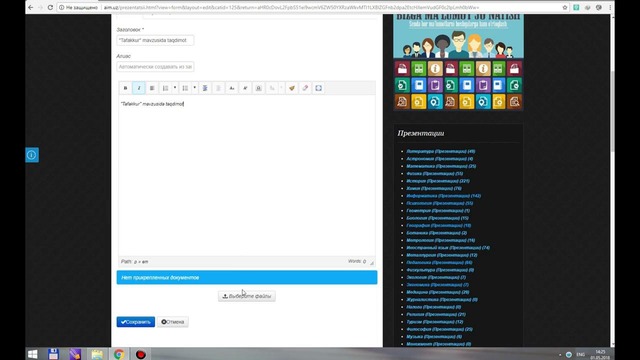This screenshot has width=640, height=360.
Task: Open Медицина presentations category link
Action: pos(438,292)
